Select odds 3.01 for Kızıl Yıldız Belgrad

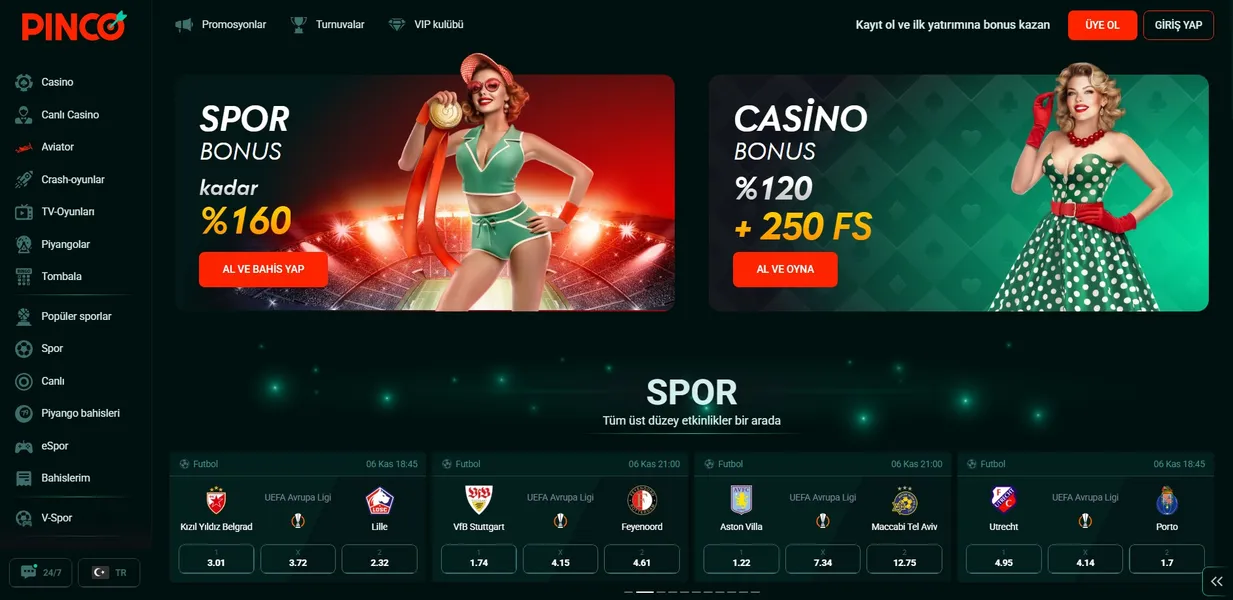[216, 559]
